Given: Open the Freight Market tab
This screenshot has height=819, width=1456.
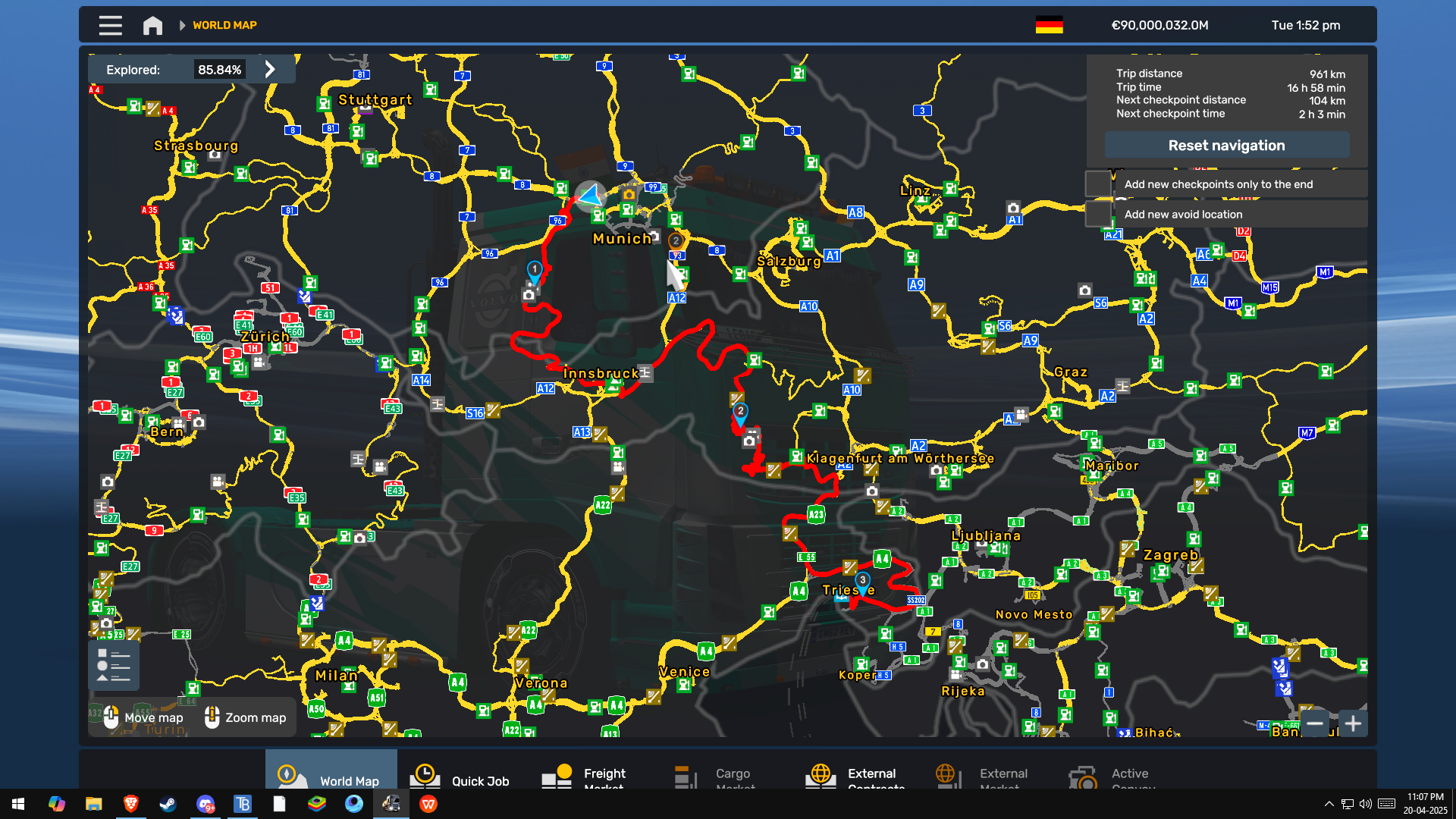Looking at the screenshot, I should coord(595,769).
